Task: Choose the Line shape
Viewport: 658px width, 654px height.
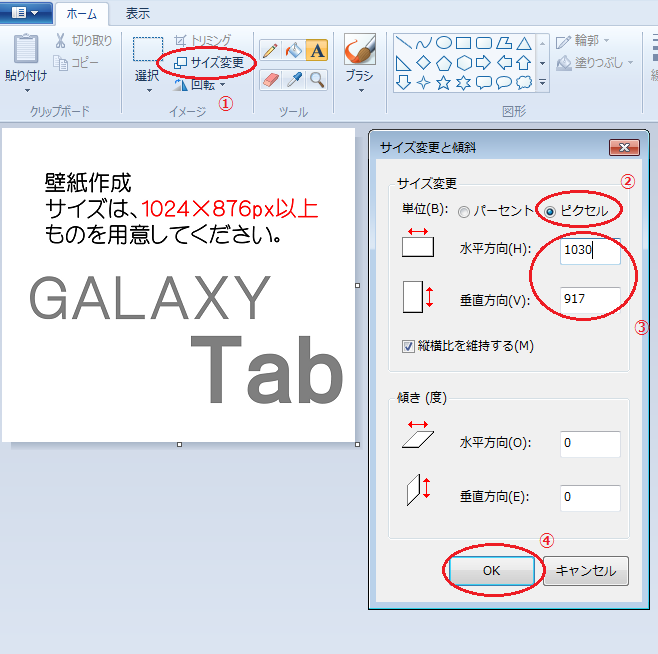Action: pyautogui.click(x=404, y=43)
